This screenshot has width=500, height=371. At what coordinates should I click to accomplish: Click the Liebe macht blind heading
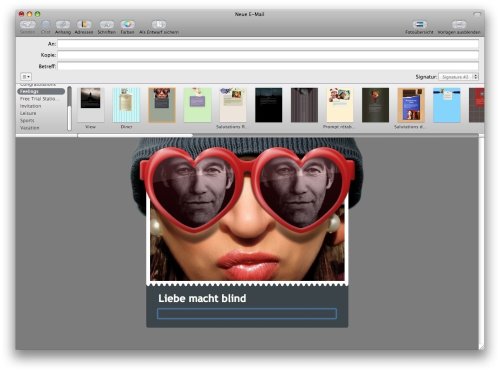[x=202, y=298]
